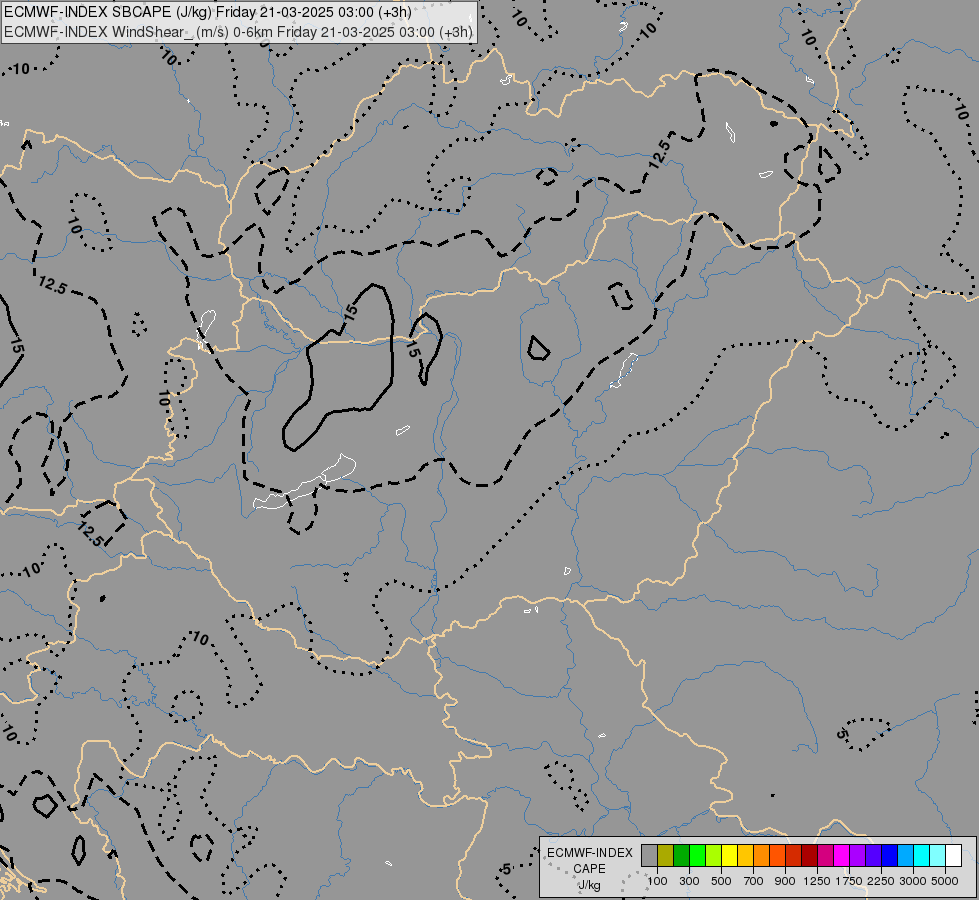Click the 'J/kg' unit label in legend
This screenshot has height=900, width=979.
[x=589, y=885]
